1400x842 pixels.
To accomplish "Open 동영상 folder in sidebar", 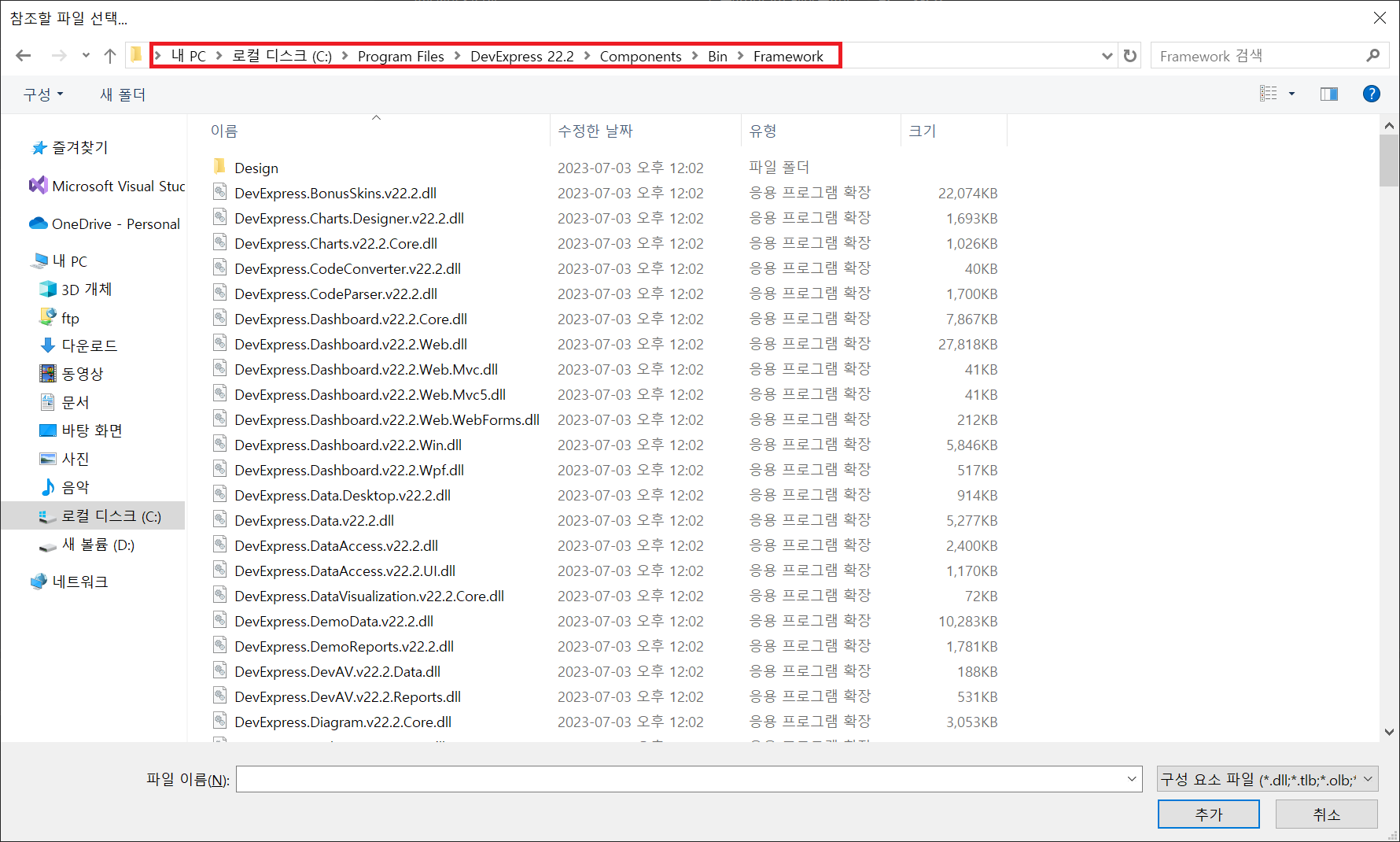I will click(x=72, y=374).
